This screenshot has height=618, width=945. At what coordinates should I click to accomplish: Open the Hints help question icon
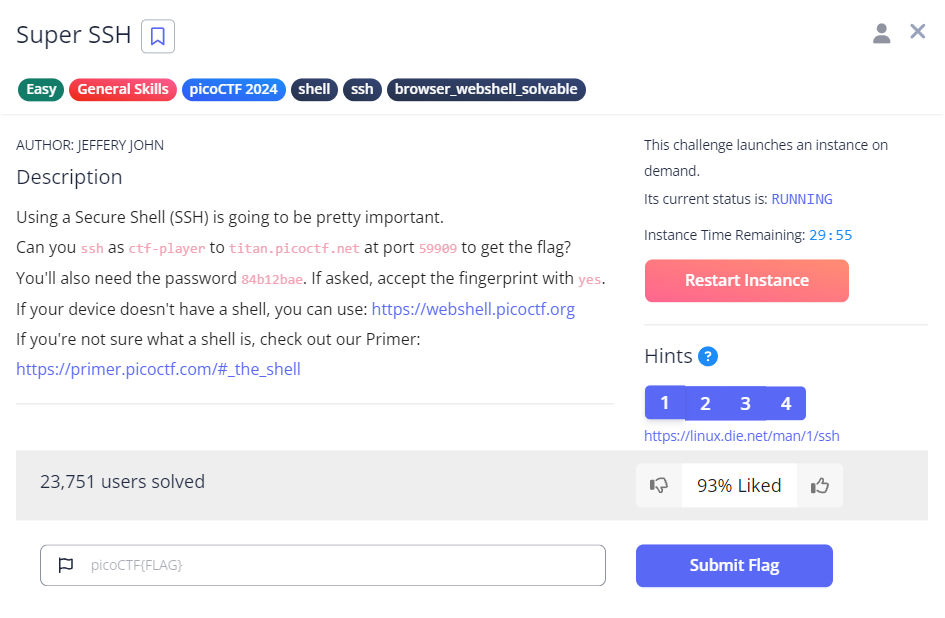(708, 356)
